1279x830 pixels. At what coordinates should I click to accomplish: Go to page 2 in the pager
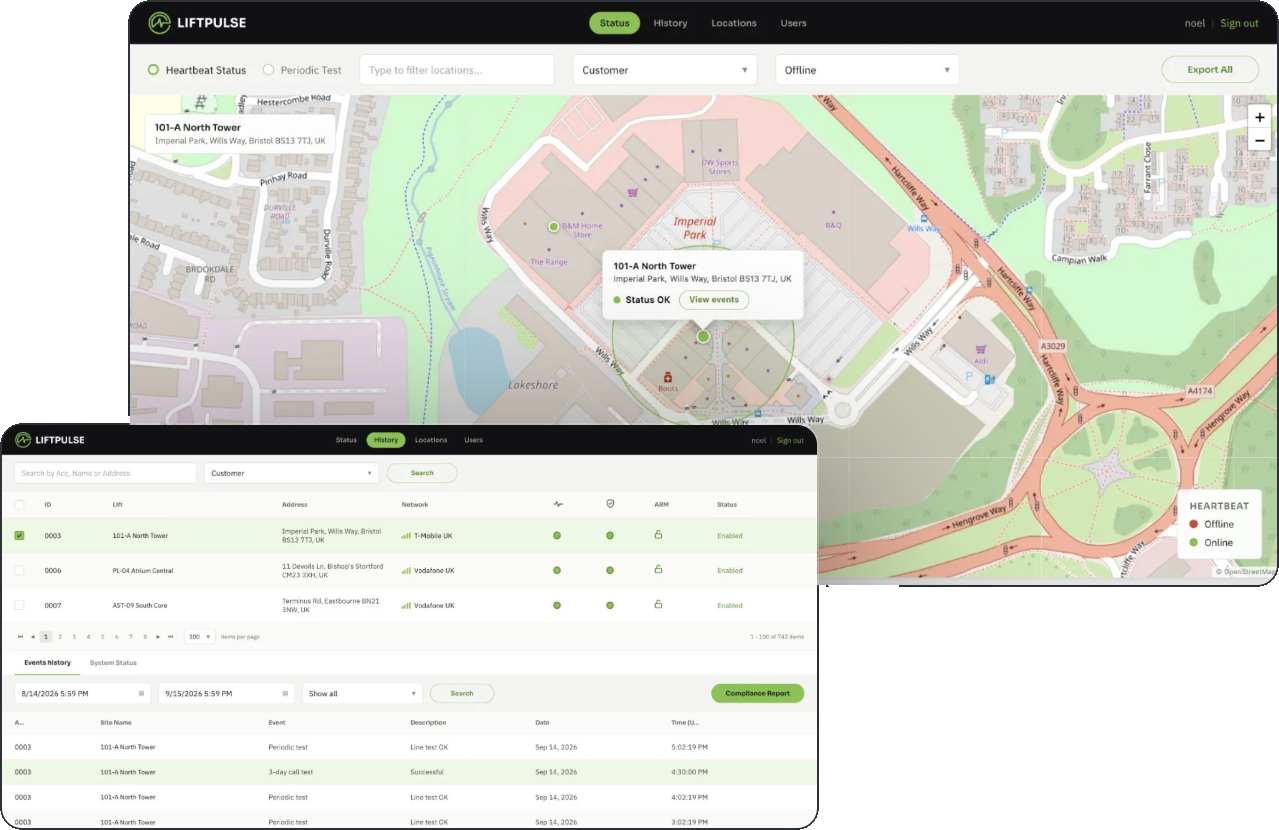60,636
